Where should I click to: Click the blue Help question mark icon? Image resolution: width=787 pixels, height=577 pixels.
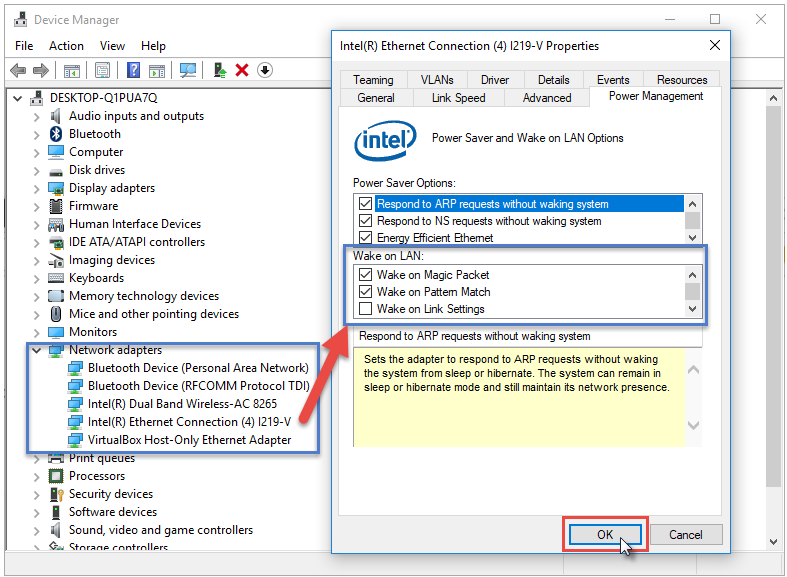(x=134, y=70)
